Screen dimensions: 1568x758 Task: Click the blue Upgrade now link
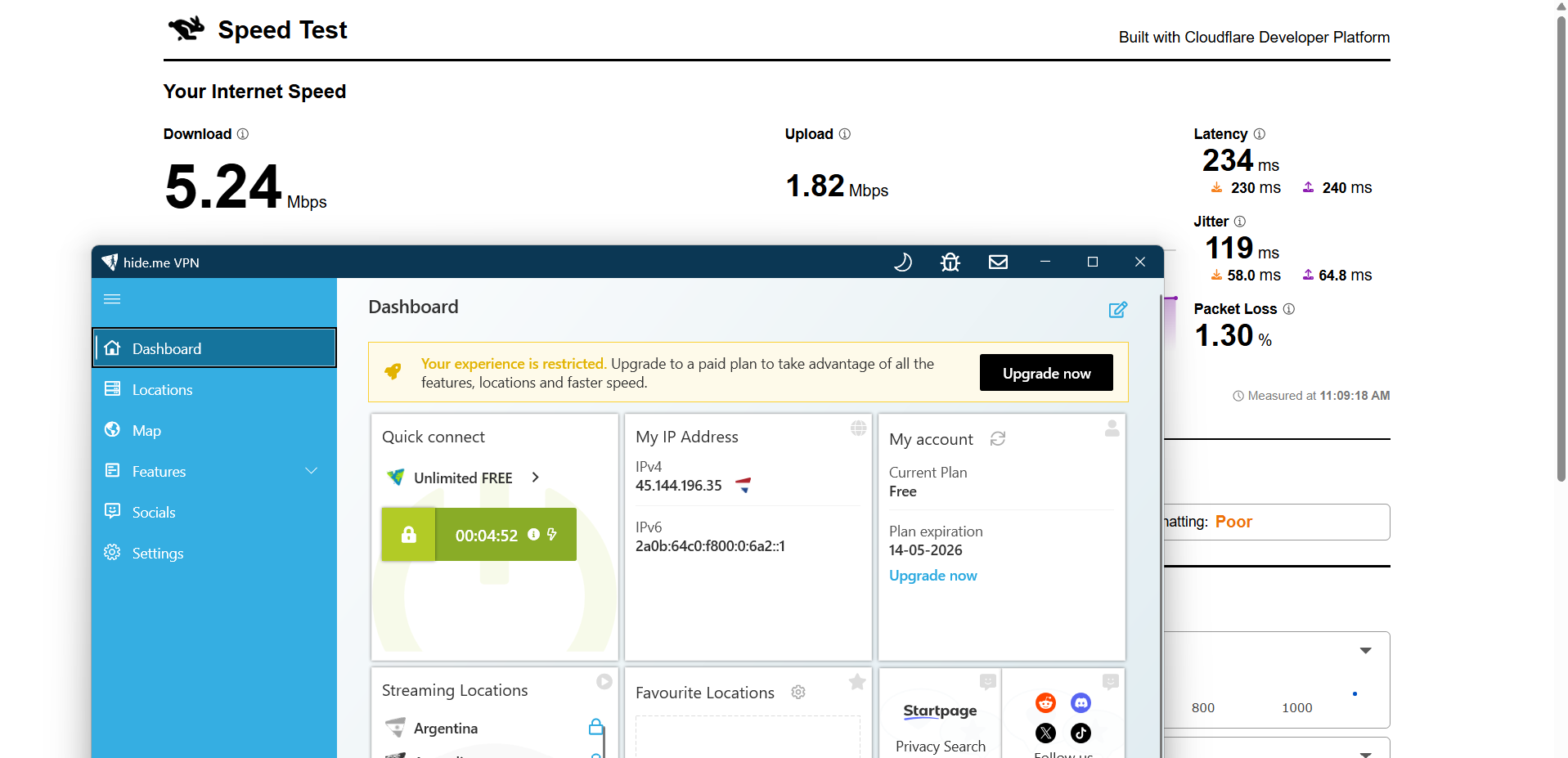coord(933,576)
